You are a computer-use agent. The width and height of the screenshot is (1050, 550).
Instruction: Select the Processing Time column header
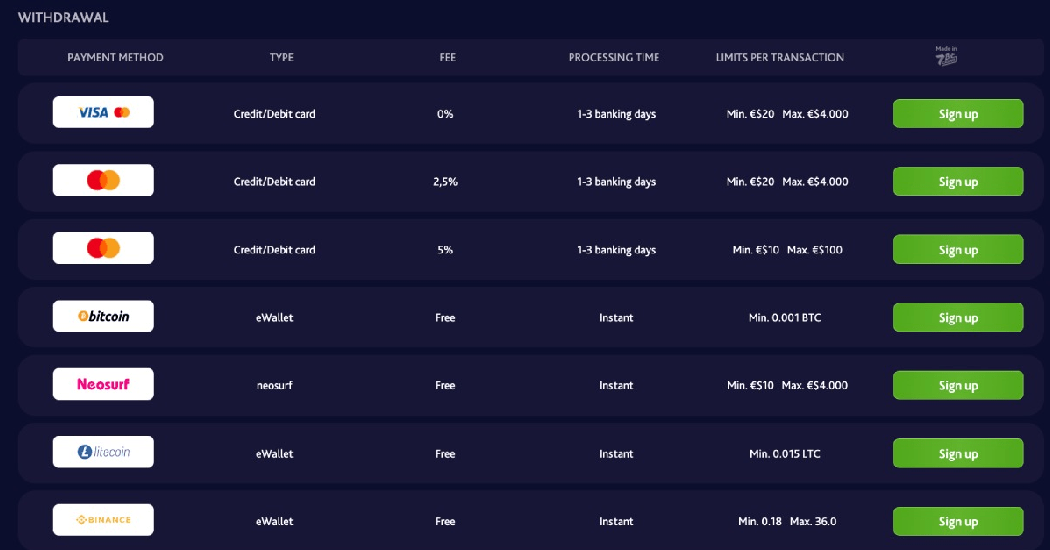click(x=614, y=57)
